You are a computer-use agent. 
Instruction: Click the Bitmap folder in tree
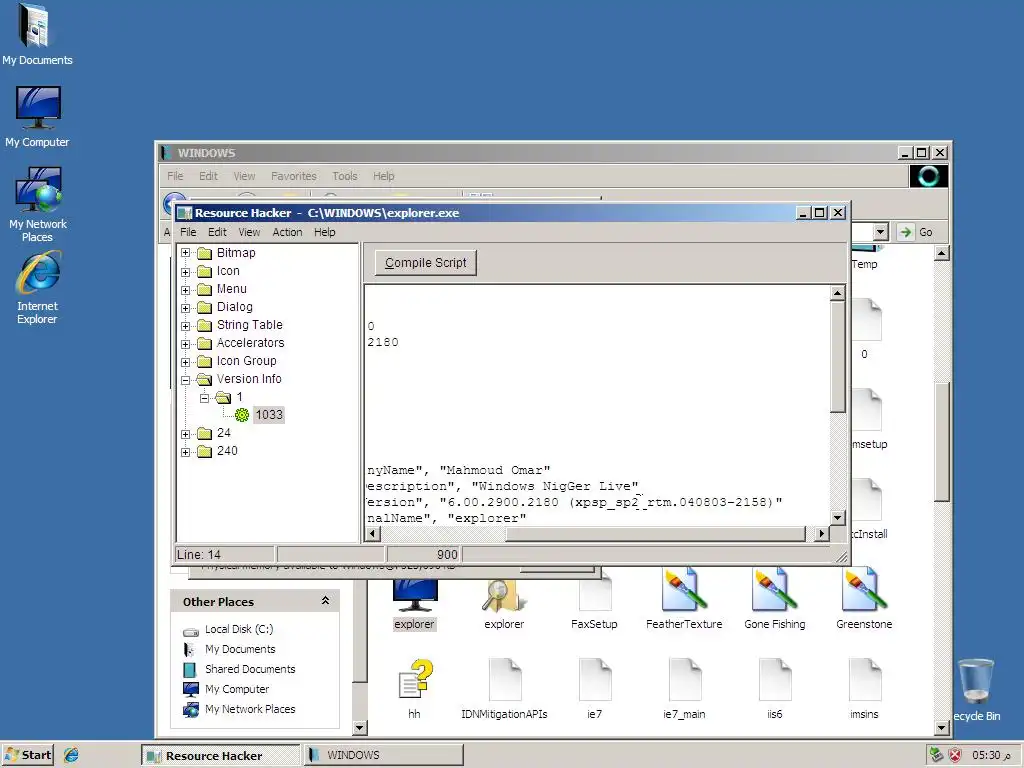click(x=227, y=253)
